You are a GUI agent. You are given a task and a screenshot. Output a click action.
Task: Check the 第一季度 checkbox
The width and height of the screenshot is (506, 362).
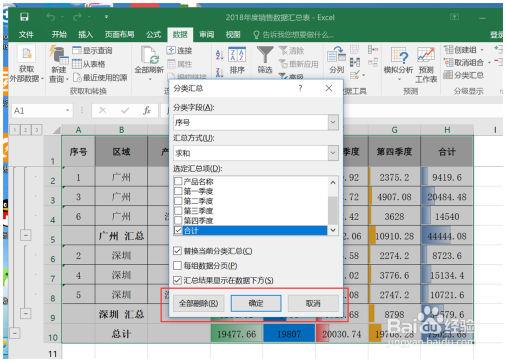click(x=178, y=191)
